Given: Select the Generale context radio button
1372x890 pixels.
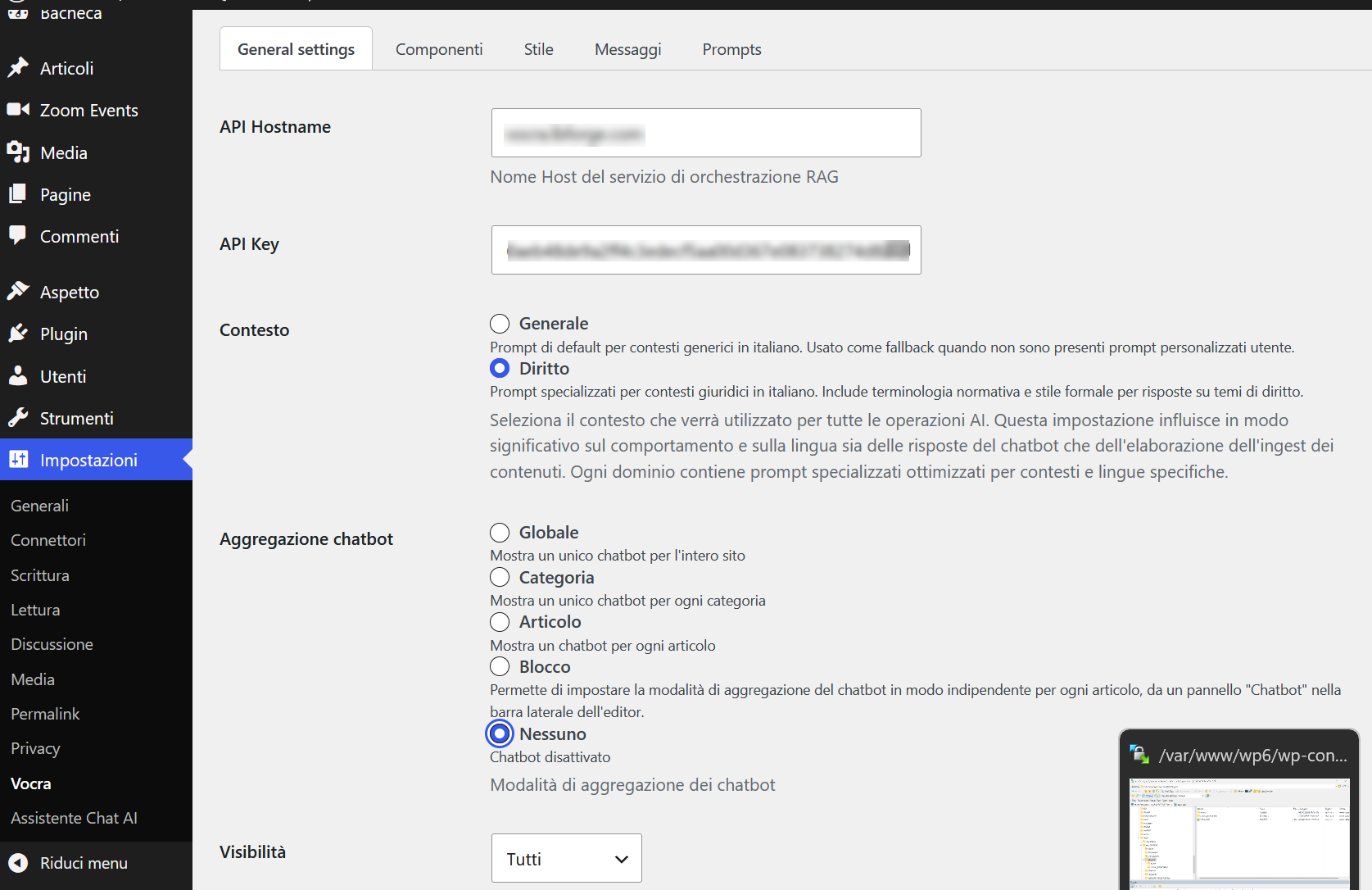Looking at the screenshot, I should coord(500,324).
